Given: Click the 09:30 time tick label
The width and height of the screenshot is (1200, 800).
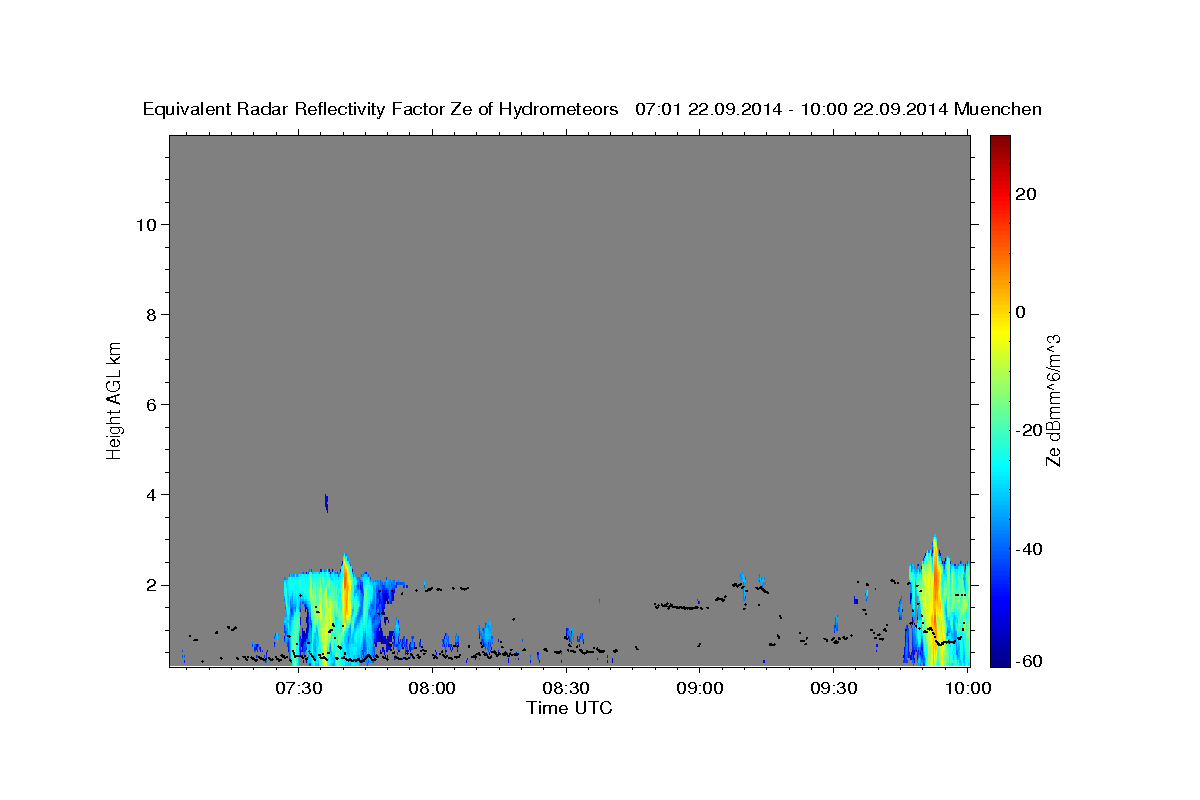Looking at the screenshot, I should point(832,688).
